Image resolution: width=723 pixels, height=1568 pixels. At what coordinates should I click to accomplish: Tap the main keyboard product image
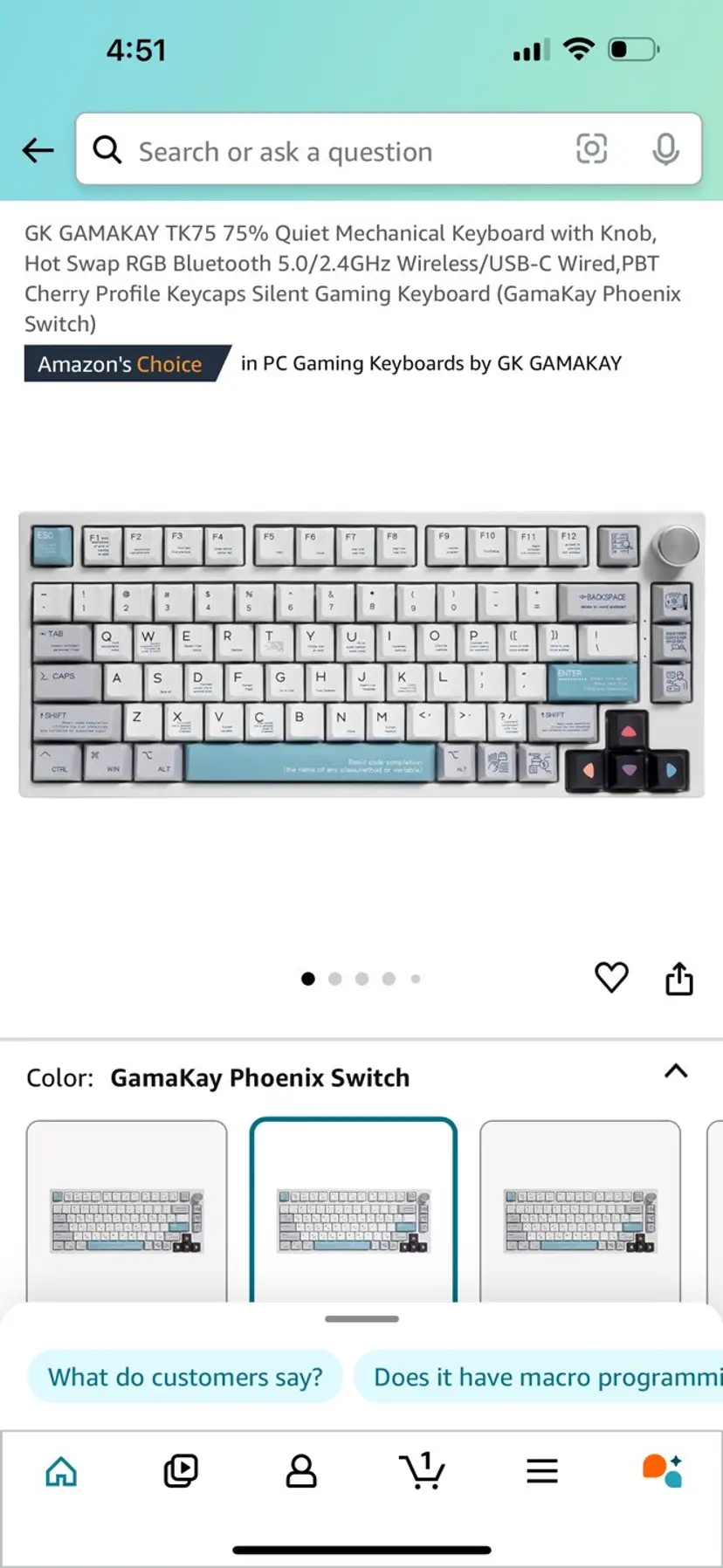361,655
